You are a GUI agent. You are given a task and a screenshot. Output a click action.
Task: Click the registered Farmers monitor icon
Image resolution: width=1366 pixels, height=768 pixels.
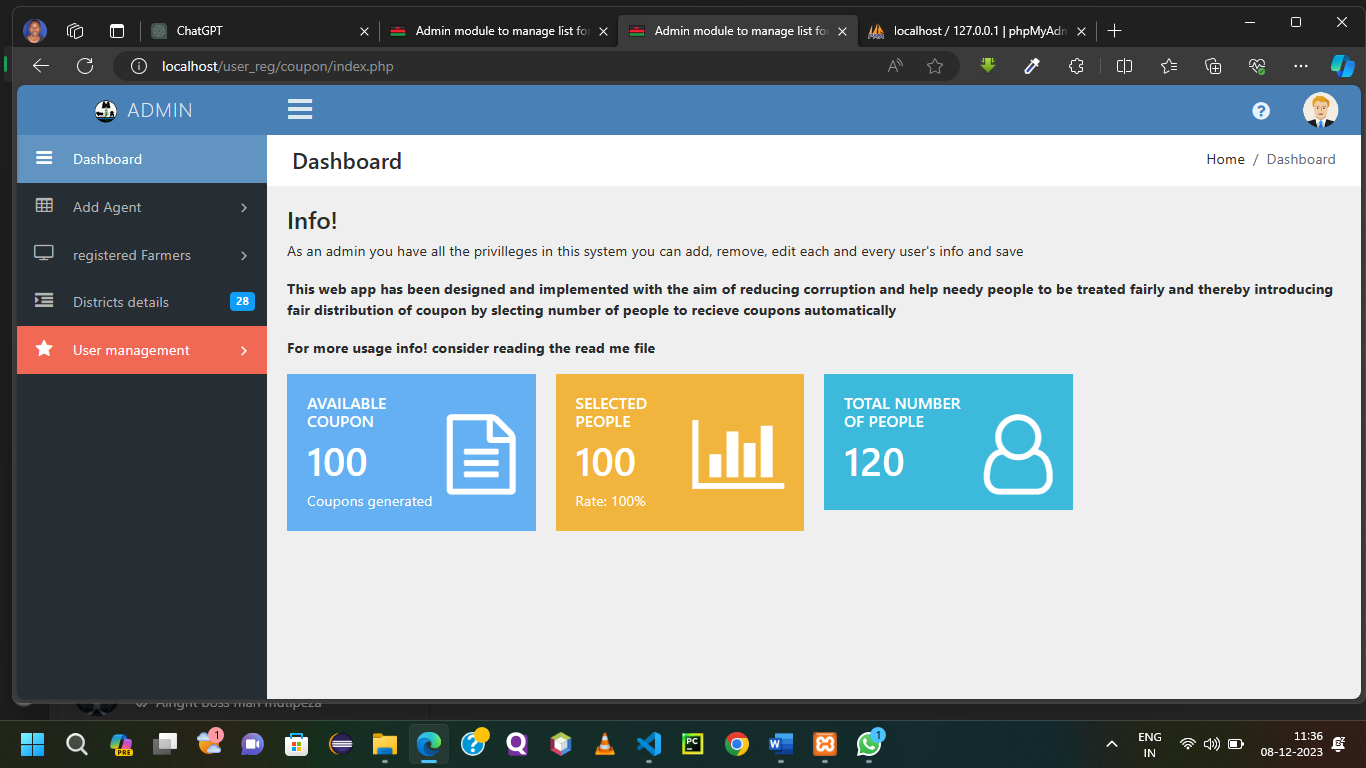click(x=44, y=254)
